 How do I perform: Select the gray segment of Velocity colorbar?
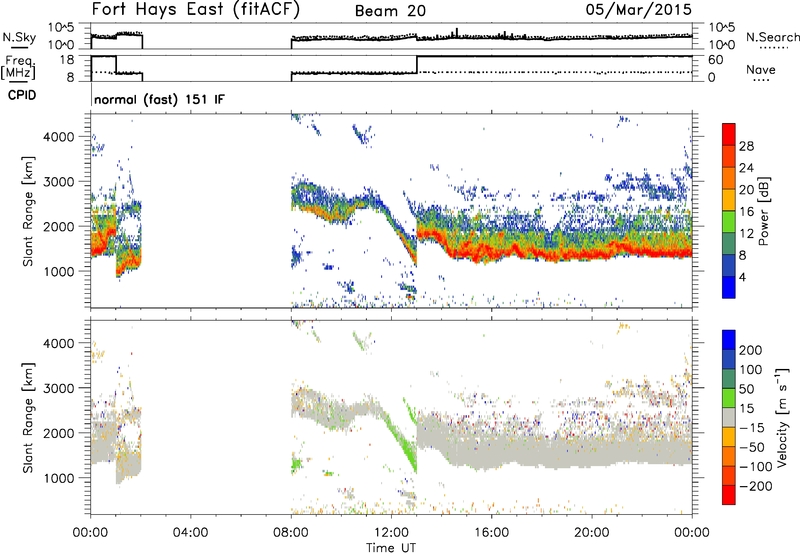pos(729,418)
